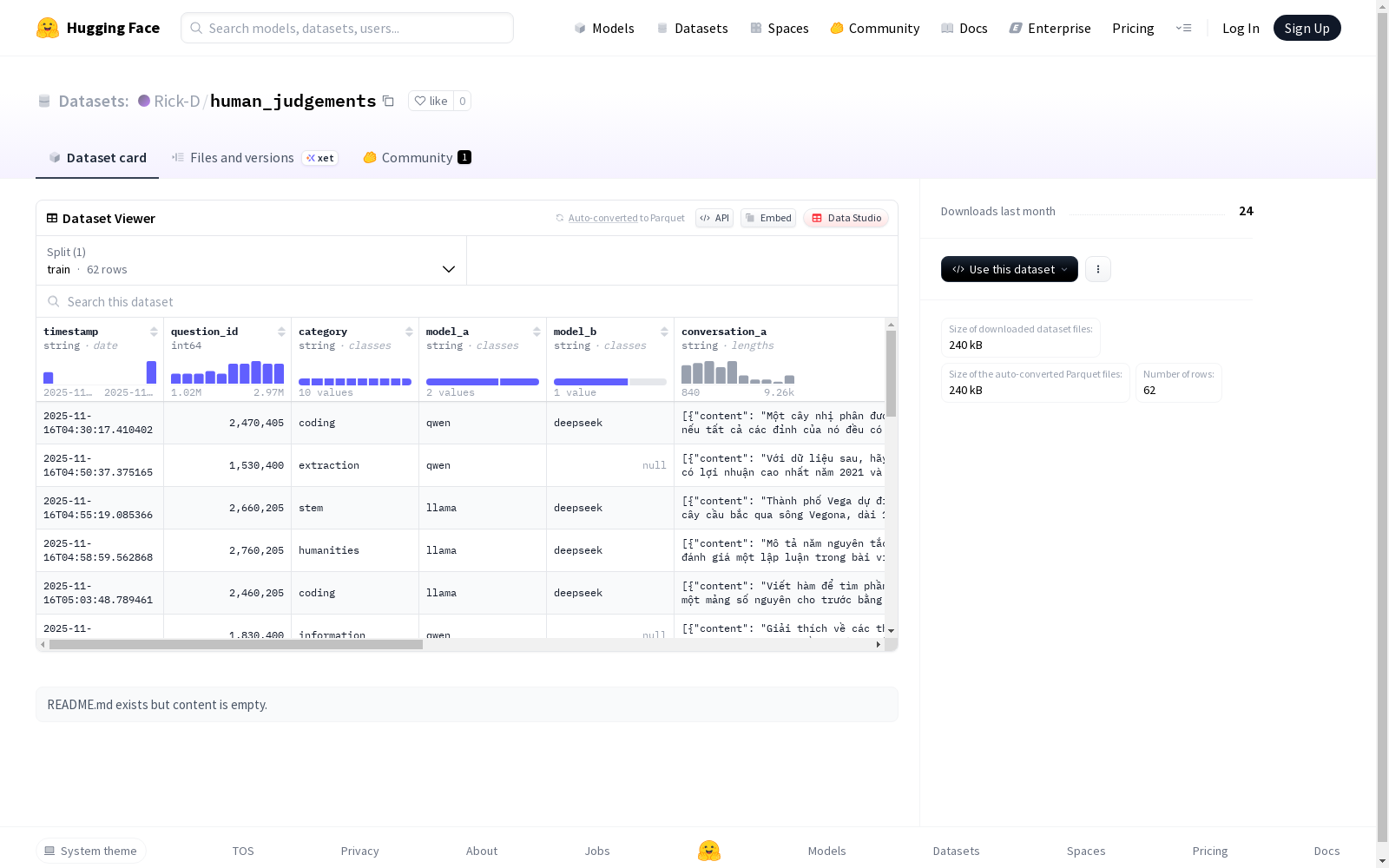Go to Datasets in top navigation

pyautogui.click(x=692, y=28)
